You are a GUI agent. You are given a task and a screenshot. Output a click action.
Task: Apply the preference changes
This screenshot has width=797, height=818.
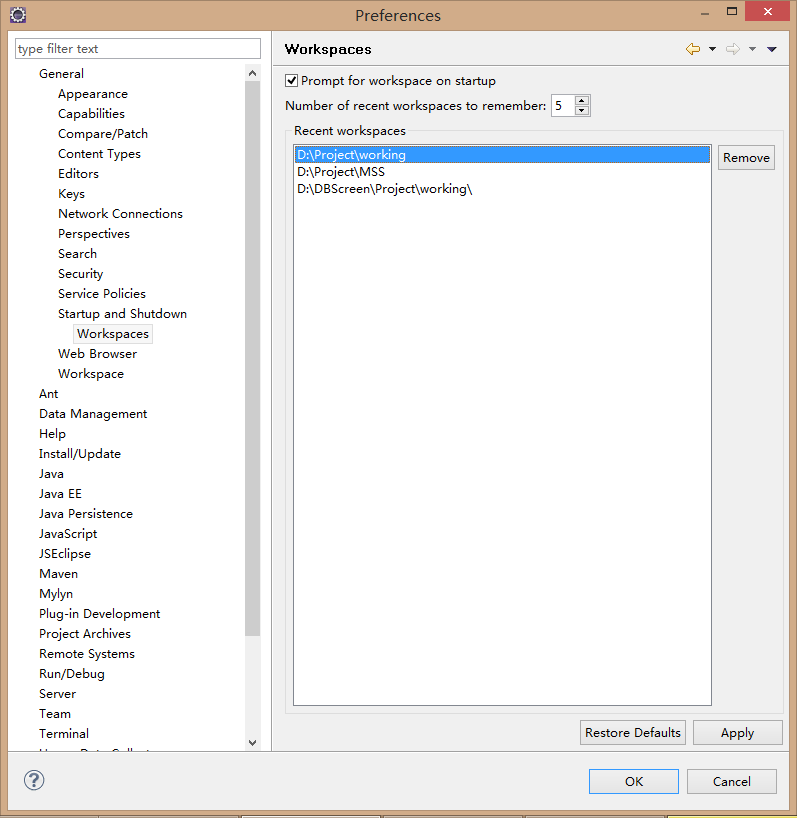coord(737,733)
